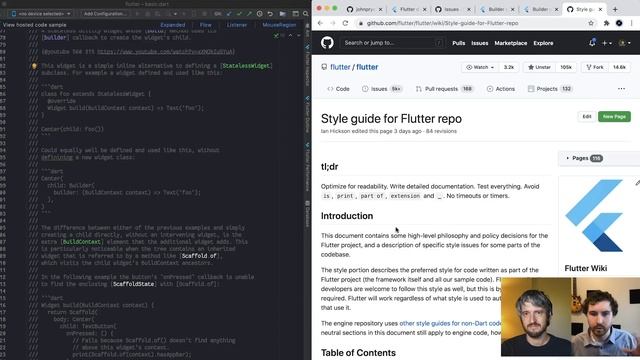
Task: Click the 'MouseRegion' sample link in IDE
Action: point(279,25)
